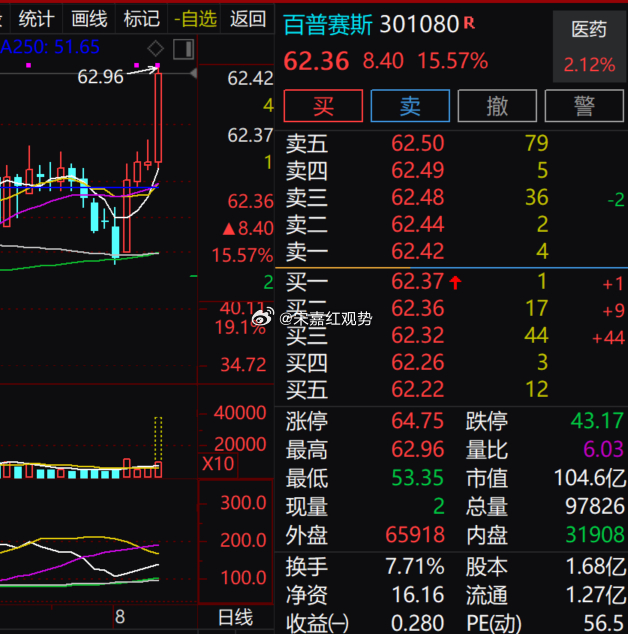The image size is (628, 634).
Task: Click the X10 volume scale button
Action: pyautogui.click(x=218, y=464)
